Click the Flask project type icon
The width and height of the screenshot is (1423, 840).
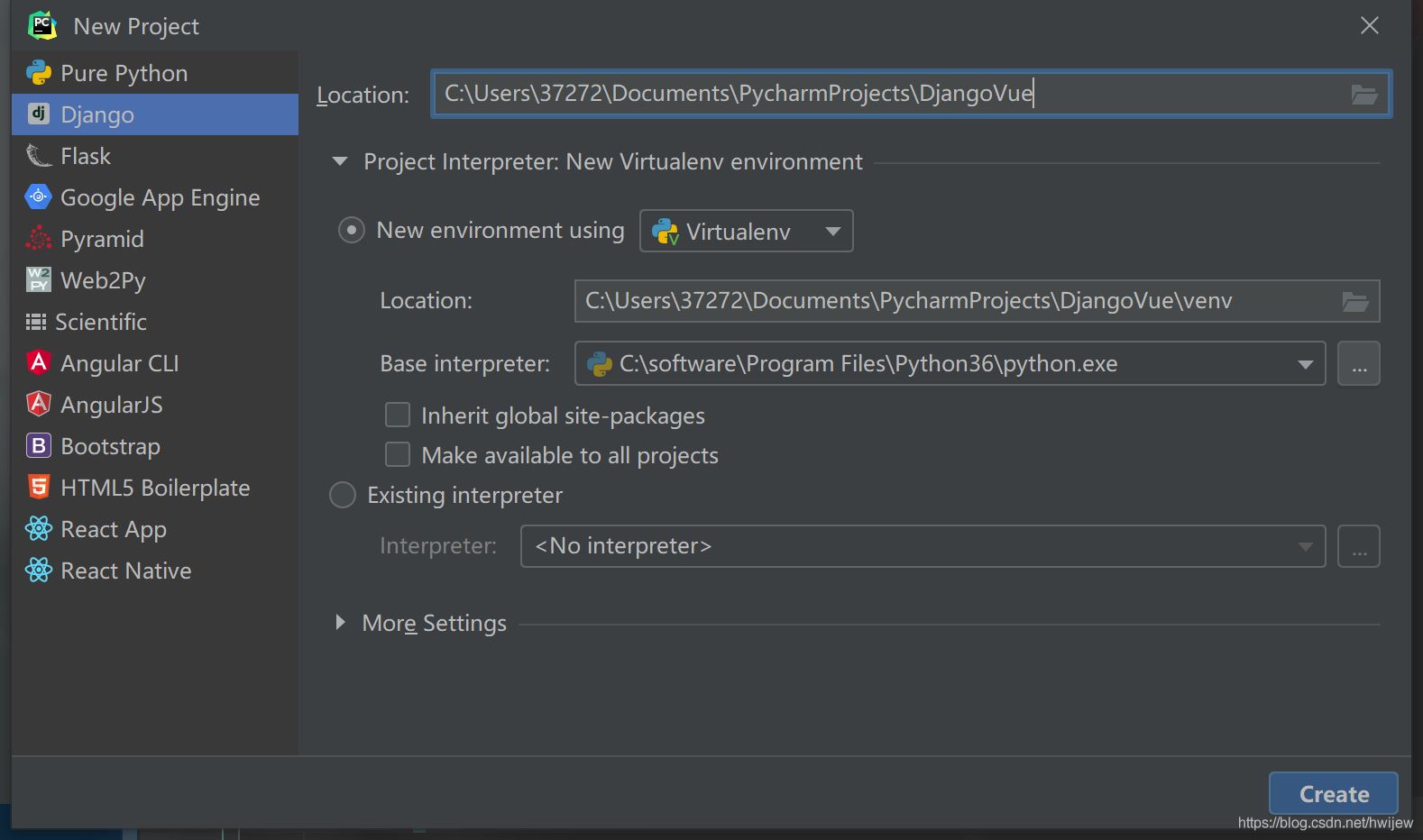pos(39,156)
